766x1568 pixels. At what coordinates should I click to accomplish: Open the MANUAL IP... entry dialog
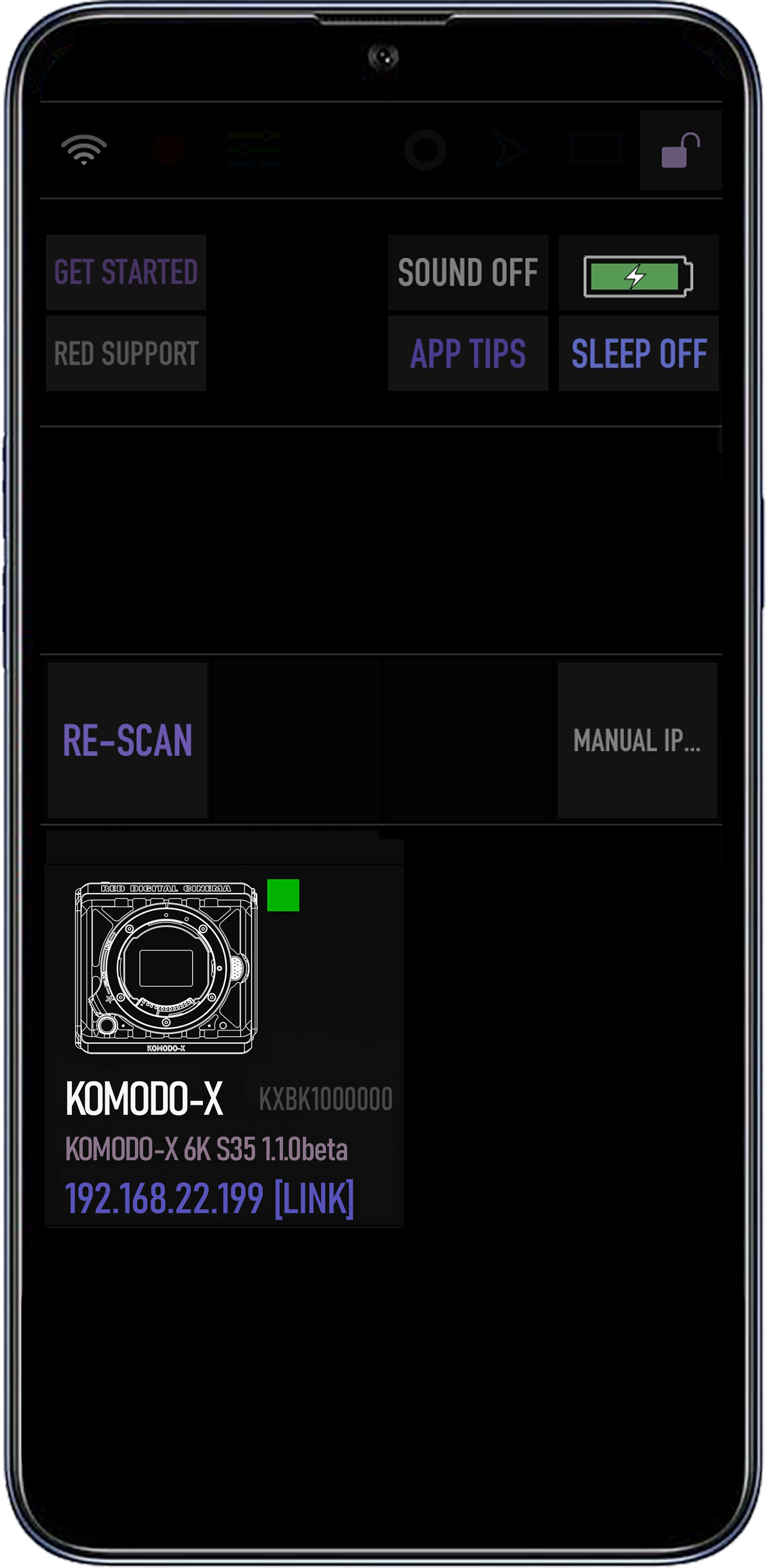point(637,740)
